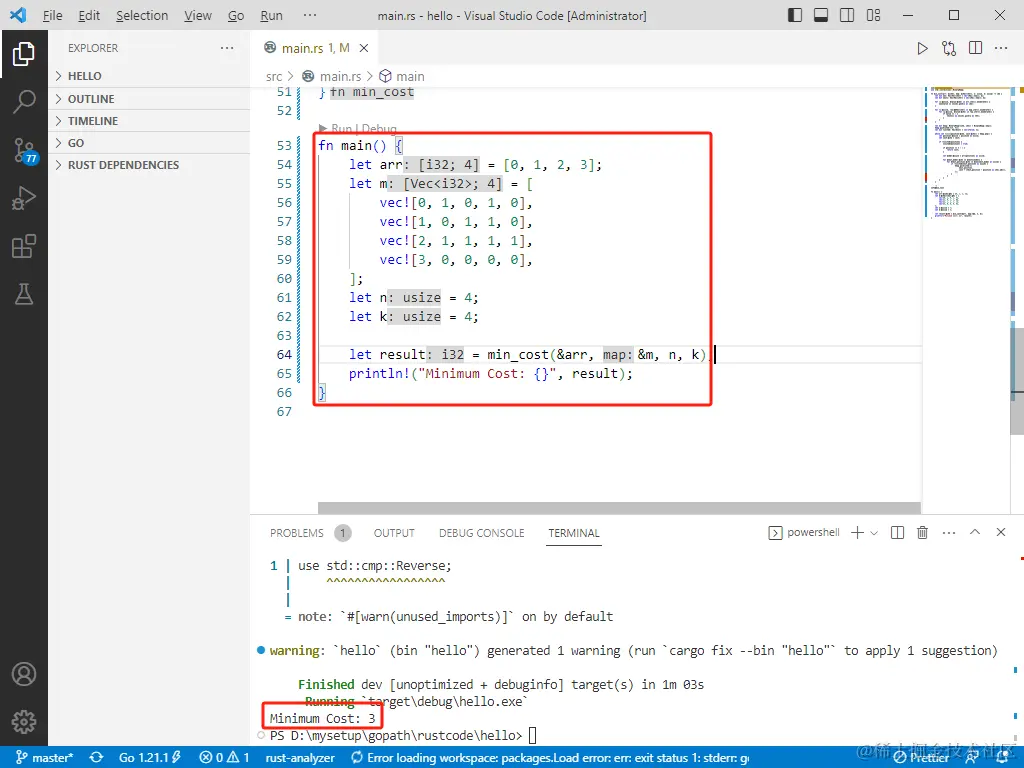Open the View menu

pyautogui.click(x=197, y=15)
